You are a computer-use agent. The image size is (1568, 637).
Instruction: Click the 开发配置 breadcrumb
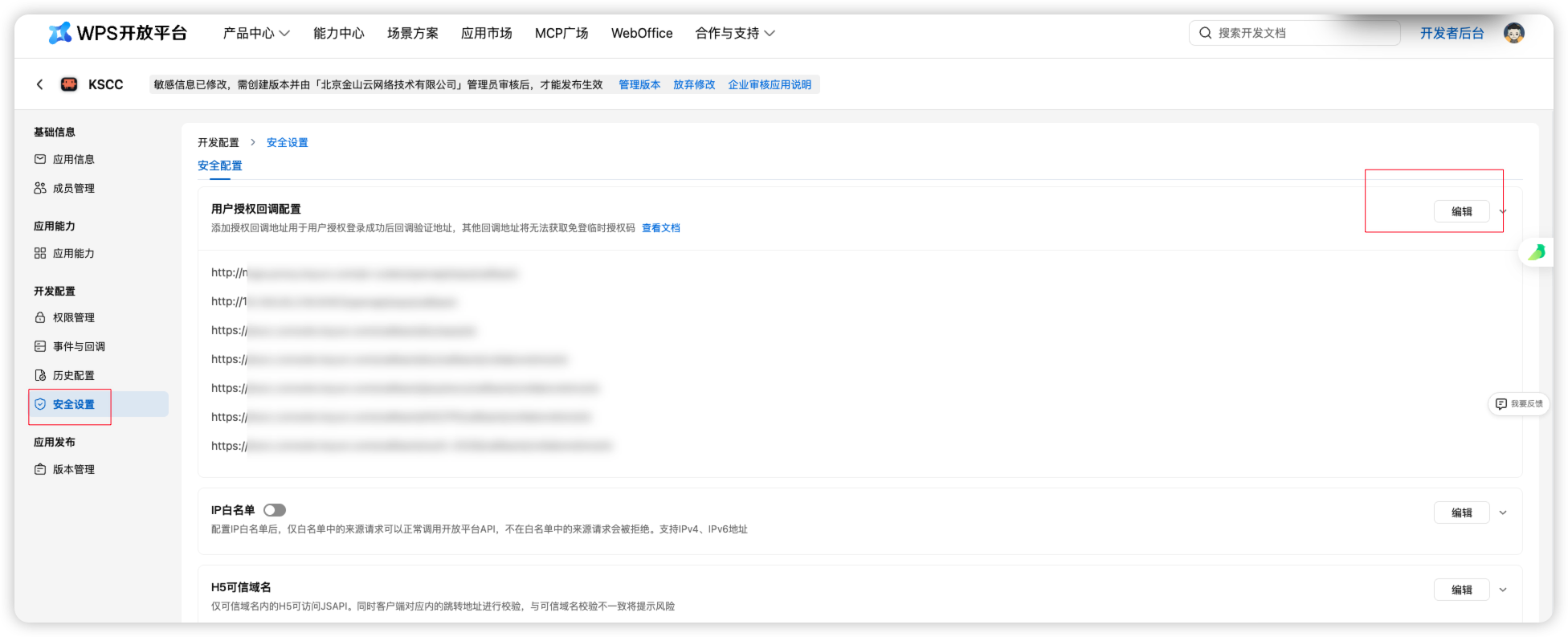point(218,142)
